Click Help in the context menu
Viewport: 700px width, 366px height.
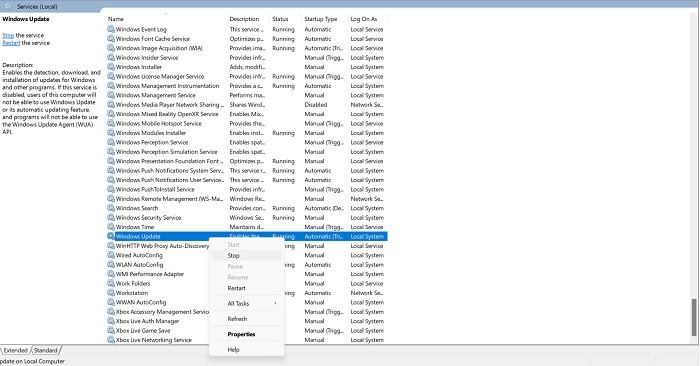246,349
